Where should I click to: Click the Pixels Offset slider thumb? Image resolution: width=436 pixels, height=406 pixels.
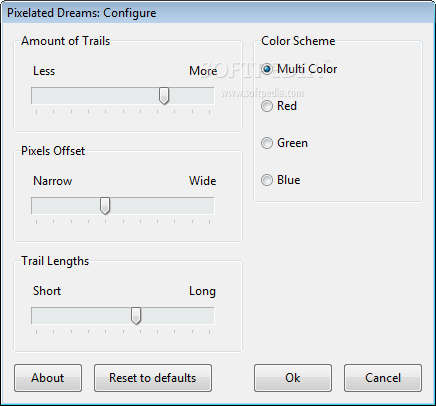(105, 206)
